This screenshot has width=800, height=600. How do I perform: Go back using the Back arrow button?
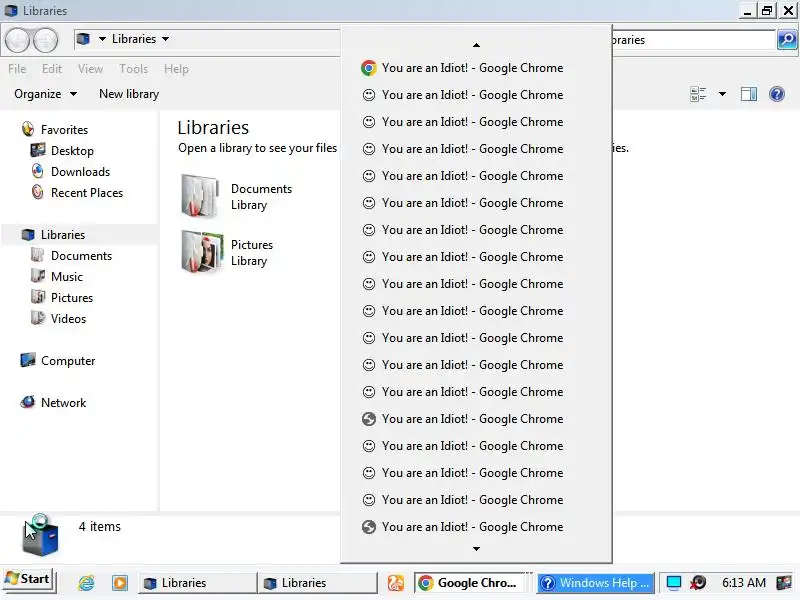17,40
